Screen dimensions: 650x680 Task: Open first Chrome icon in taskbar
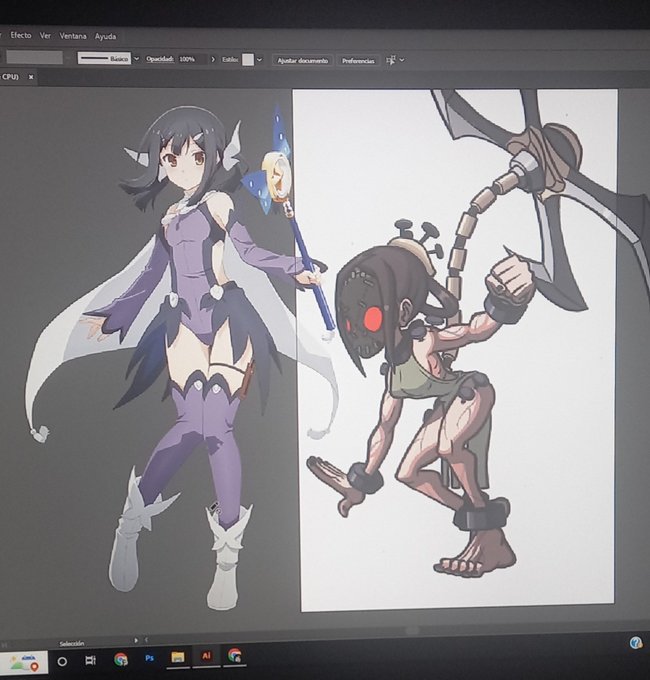(x=121, y=660)
